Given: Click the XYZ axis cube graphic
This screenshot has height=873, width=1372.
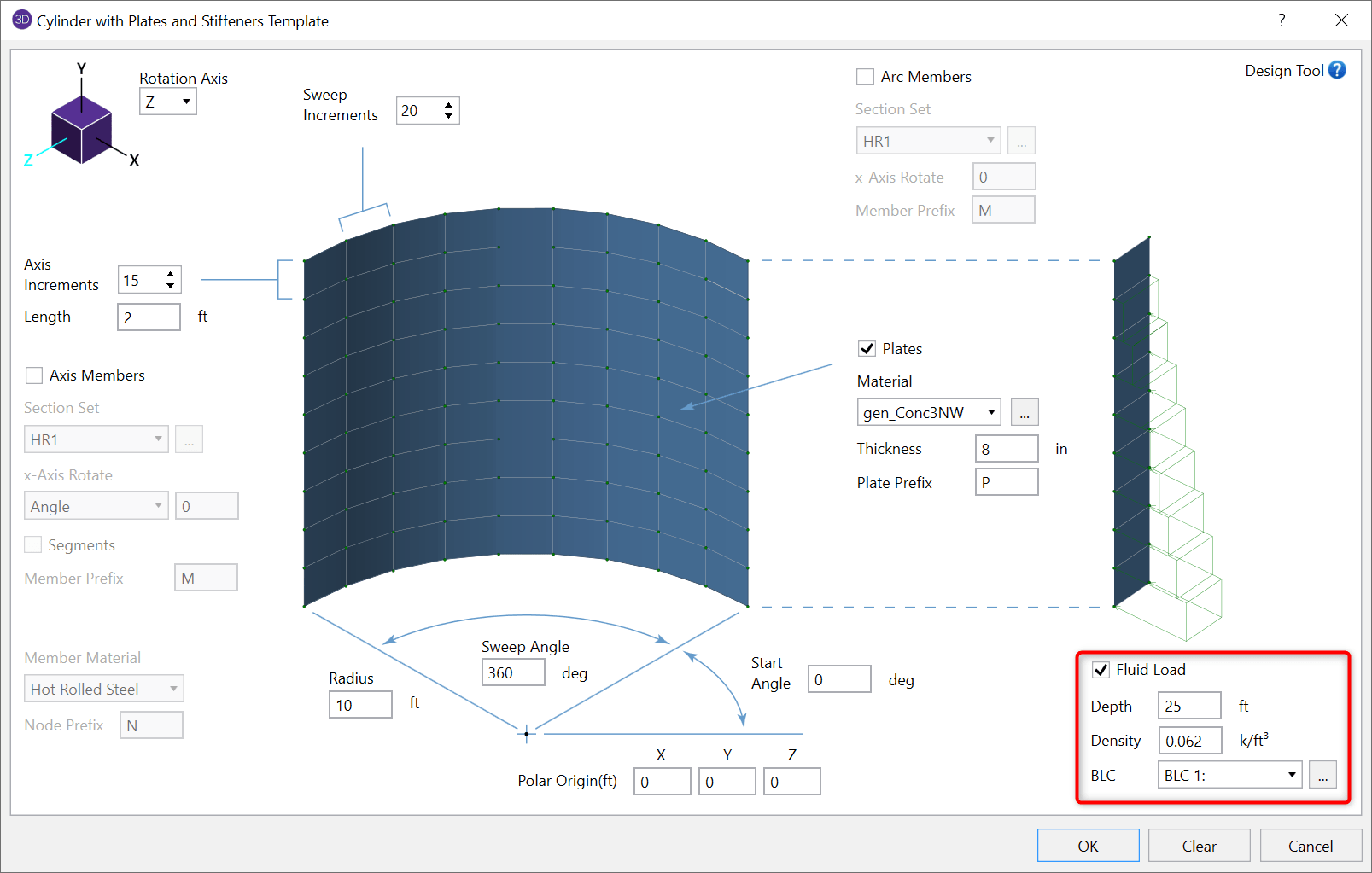Looking at the screenshot, I should tap(81, 130).
